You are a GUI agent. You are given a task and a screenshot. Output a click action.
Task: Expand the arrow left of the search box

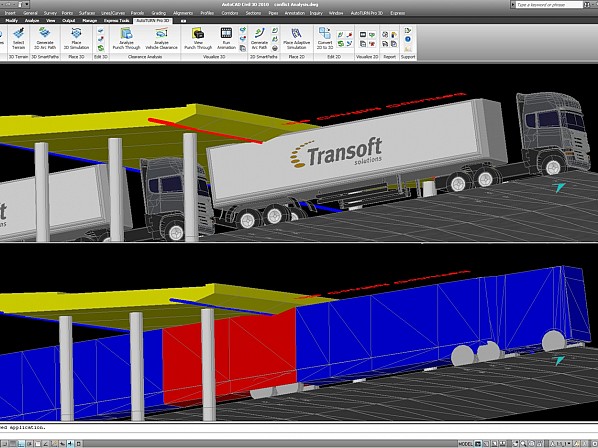point(513,5)
